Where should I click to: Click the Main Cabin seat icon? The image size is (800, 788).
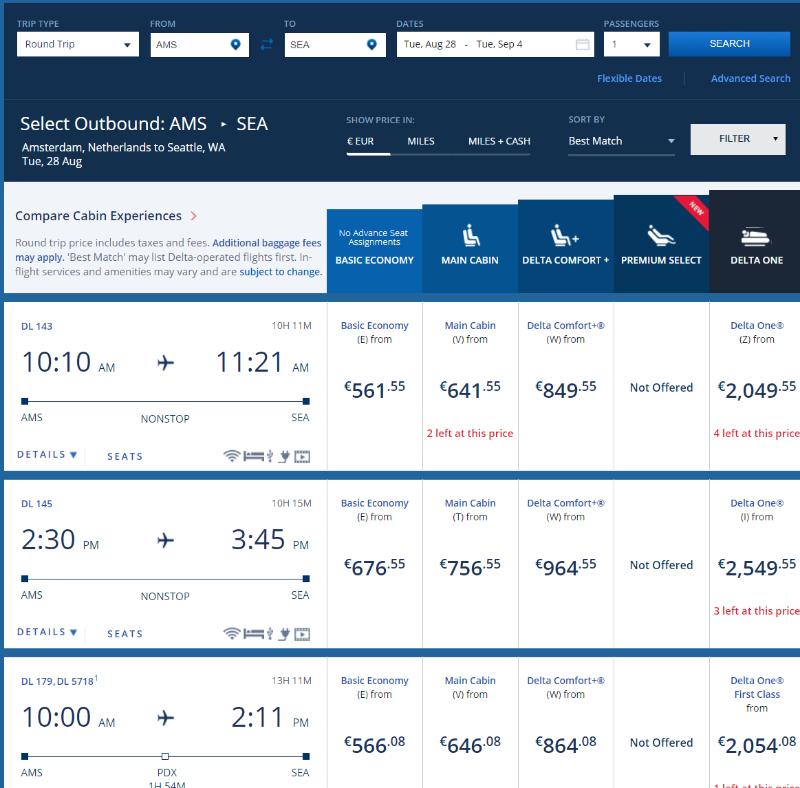point(470,235)
